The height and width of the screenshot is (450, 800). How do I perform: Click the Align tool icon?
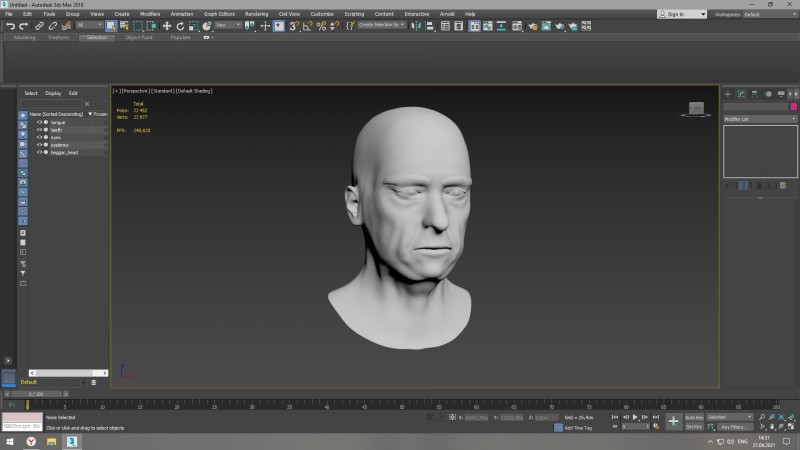[430, 26]
